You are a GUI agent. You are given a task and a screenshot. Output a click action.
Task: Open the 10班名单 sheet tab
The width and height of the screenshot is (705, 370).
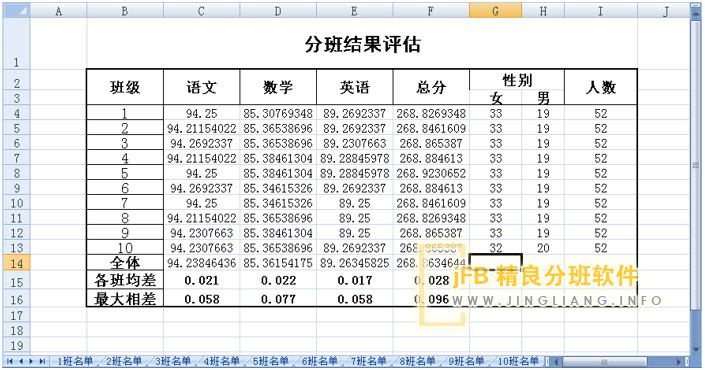click(518, 361)
